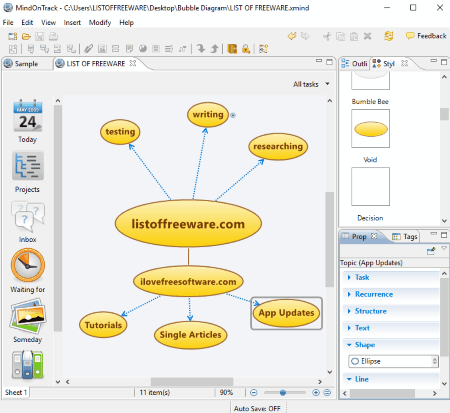Image resolution: width=450 pixels, height=413 pixels.
Task: Click the New workbook toolbar icon
Action: tap(13, 36)
